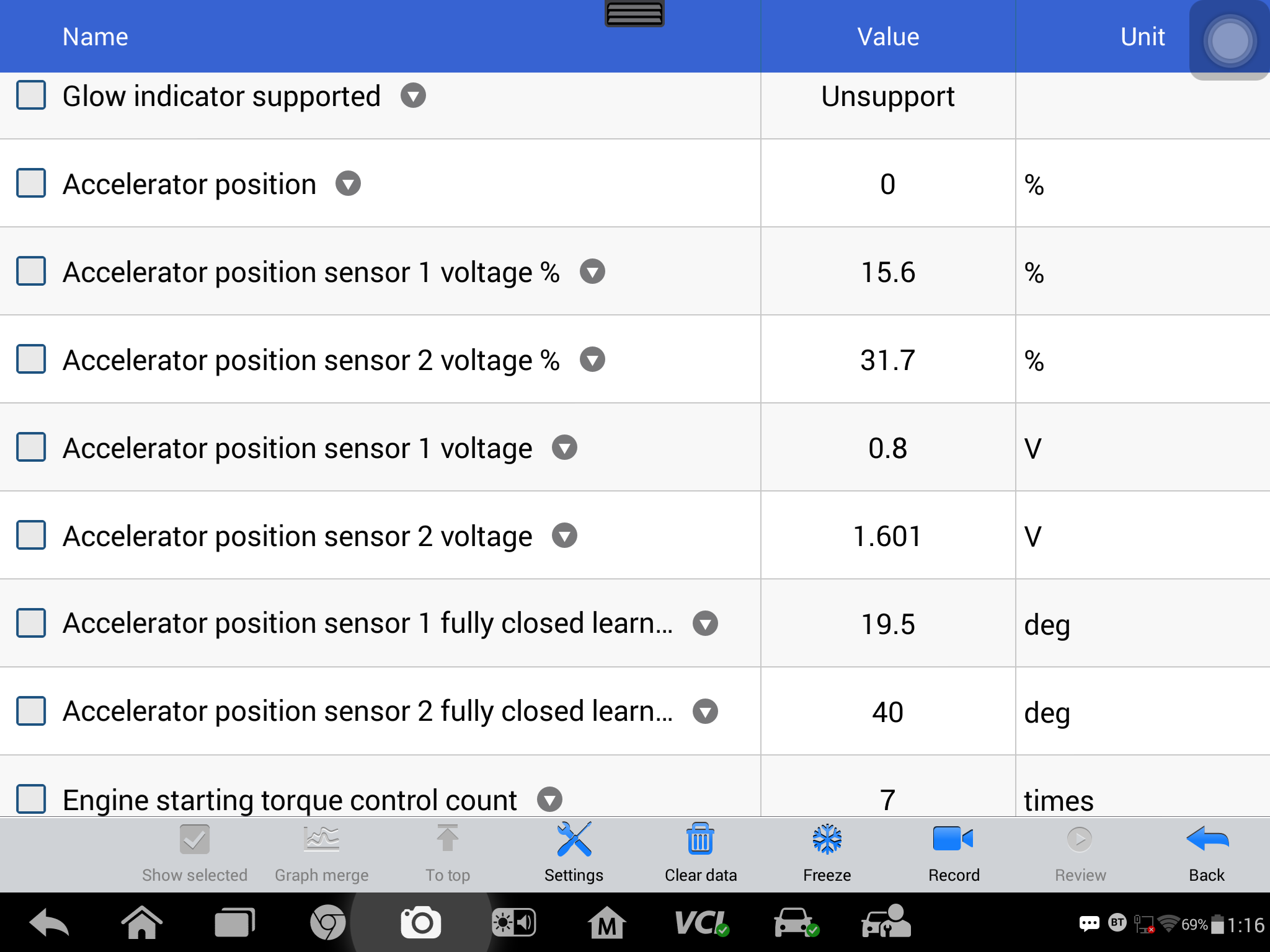The height and width of the screenshot is (952, 1270).
Task: Check the Accelerator position checkbox
Action: (x=31, y=183)
